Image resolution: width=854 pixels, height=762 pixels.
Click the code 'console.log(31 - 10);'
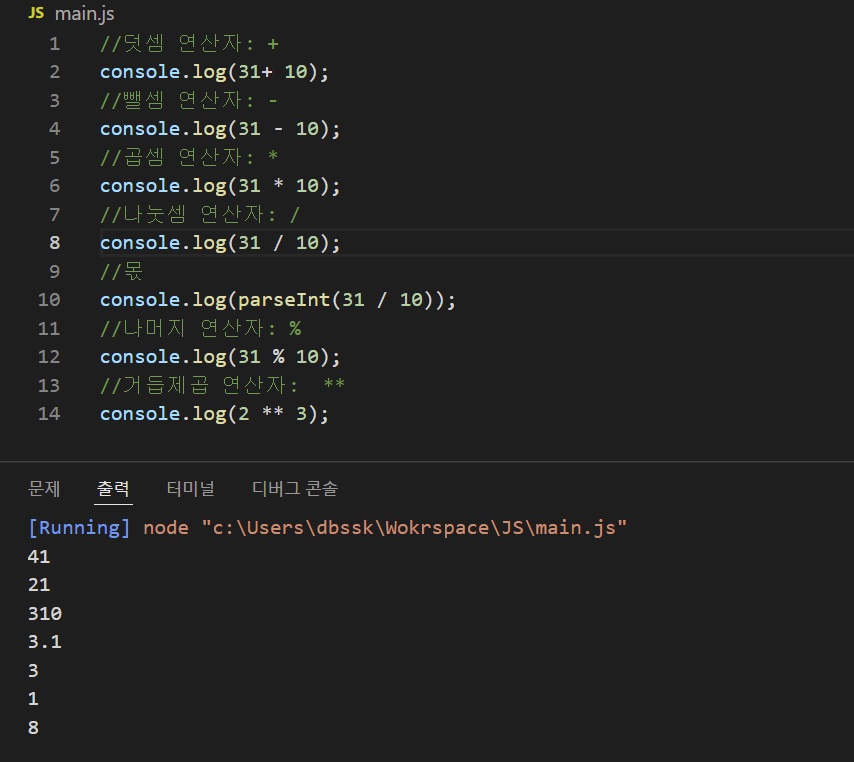(x=220, y=129)
